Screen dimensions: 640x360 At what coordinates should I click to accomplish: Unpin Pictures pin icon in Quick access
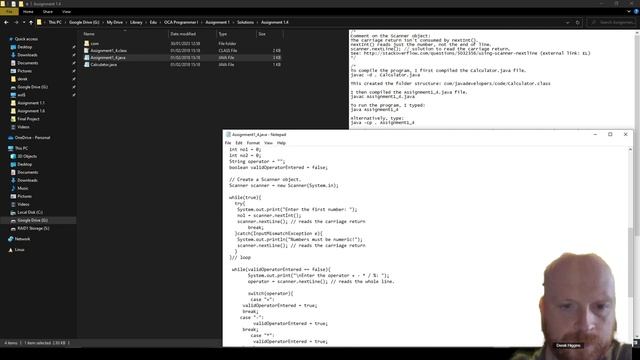point(73,71)
